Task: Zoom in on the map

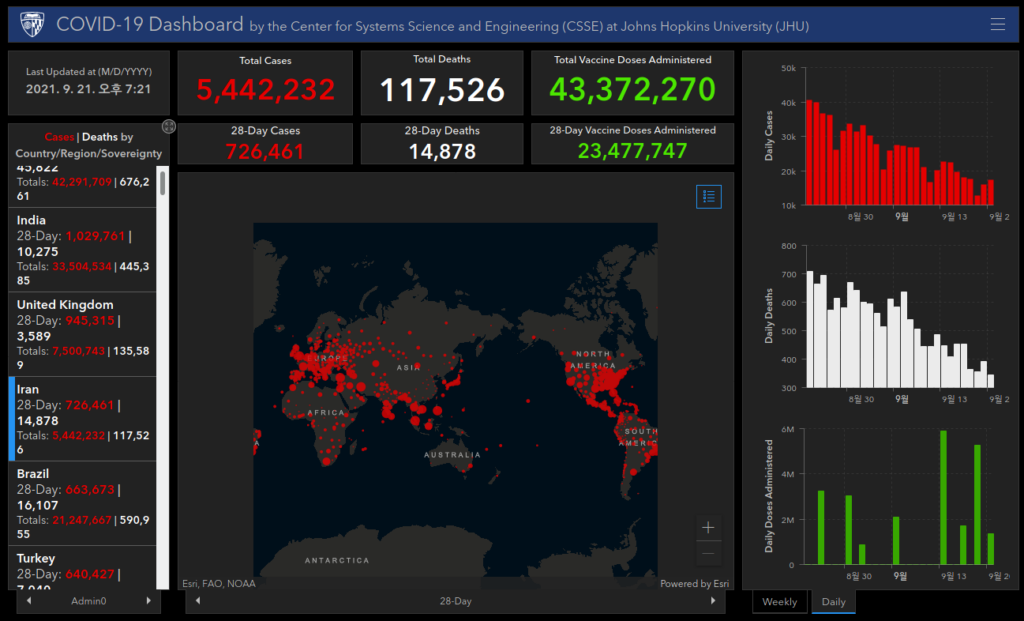Action: point(708,528)
